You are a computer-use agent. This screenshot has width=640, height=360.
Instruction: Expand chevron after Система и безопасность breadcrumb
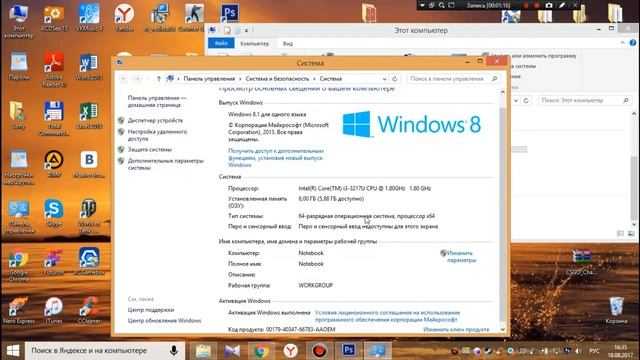[314, 79]
